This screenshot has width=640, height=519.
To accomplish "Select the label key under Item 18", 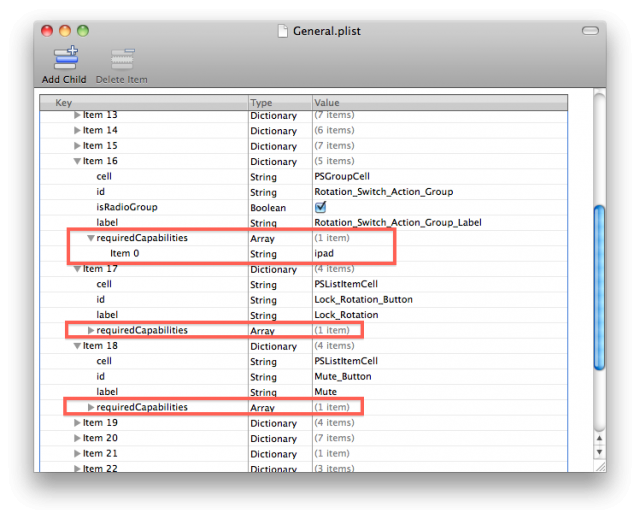I will (x=107, y=392).
